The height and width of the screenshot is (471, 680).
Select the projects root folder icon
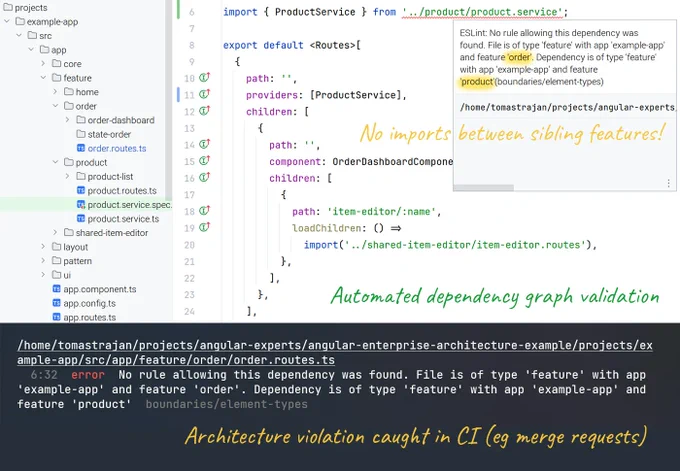[8, 7]
